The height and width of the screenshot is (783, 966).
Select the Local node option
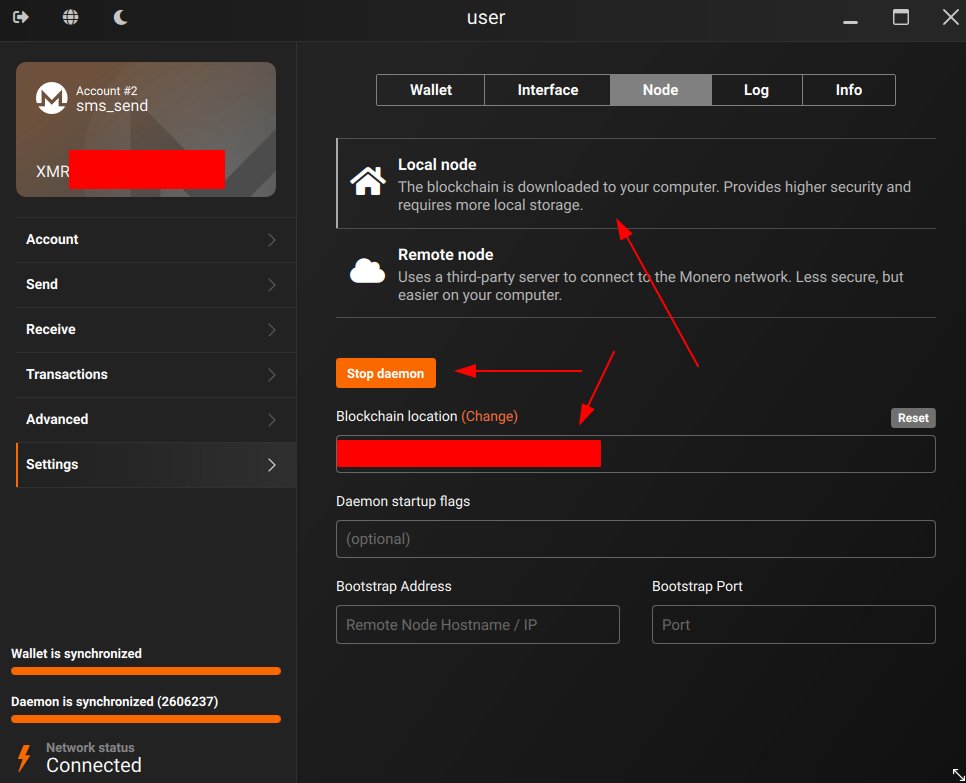point(636,184)
